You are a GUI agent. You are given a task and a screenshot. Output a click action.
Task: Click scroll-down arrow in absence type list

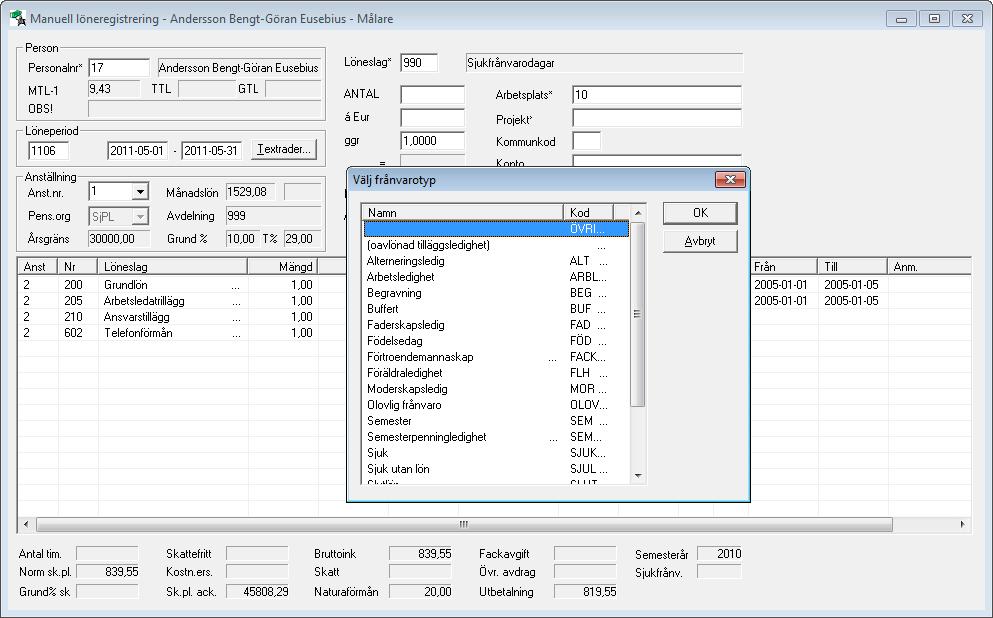pyautogui.click(x=638, y=476)
